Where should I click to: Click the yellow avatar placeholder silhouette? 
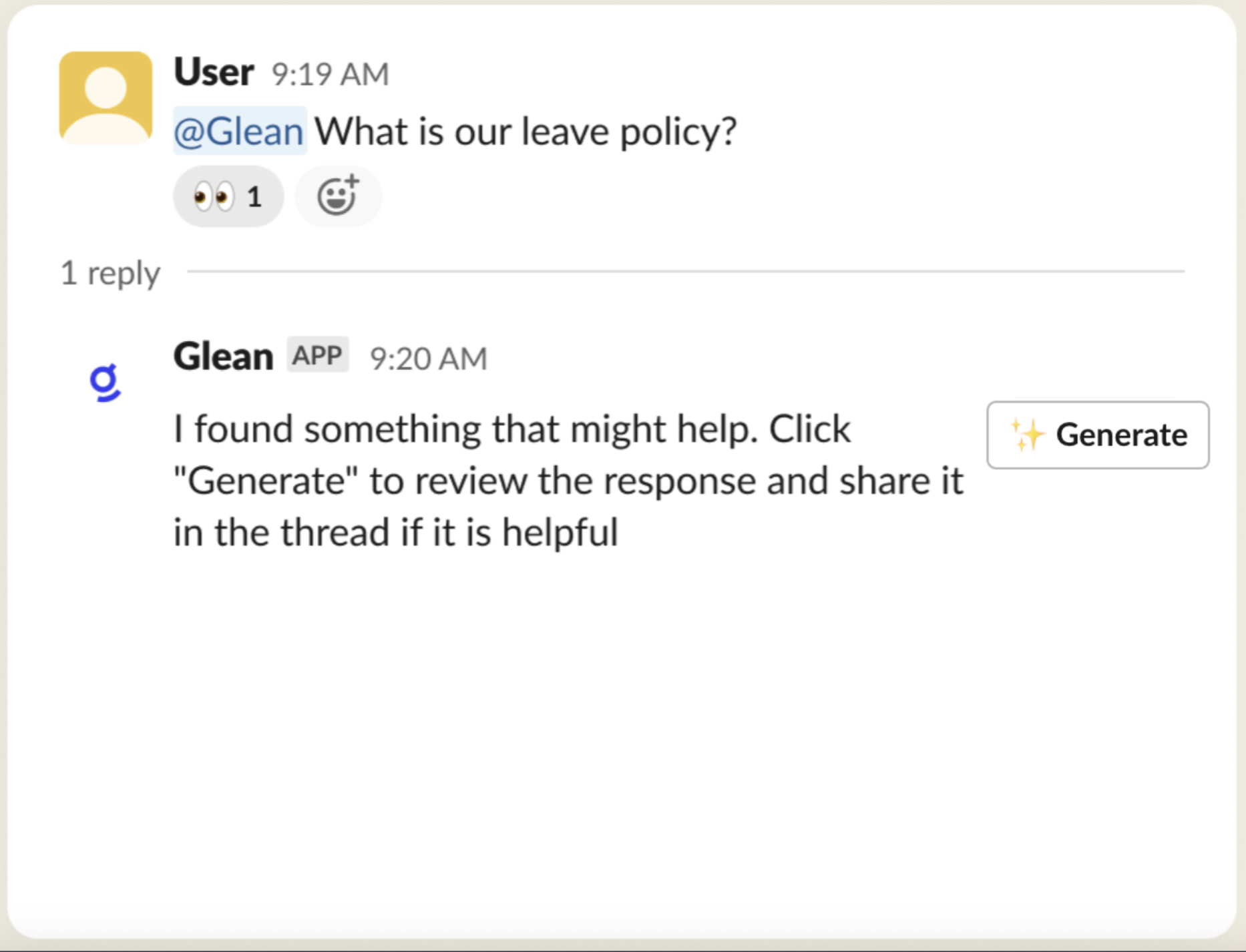pos(105,100)
